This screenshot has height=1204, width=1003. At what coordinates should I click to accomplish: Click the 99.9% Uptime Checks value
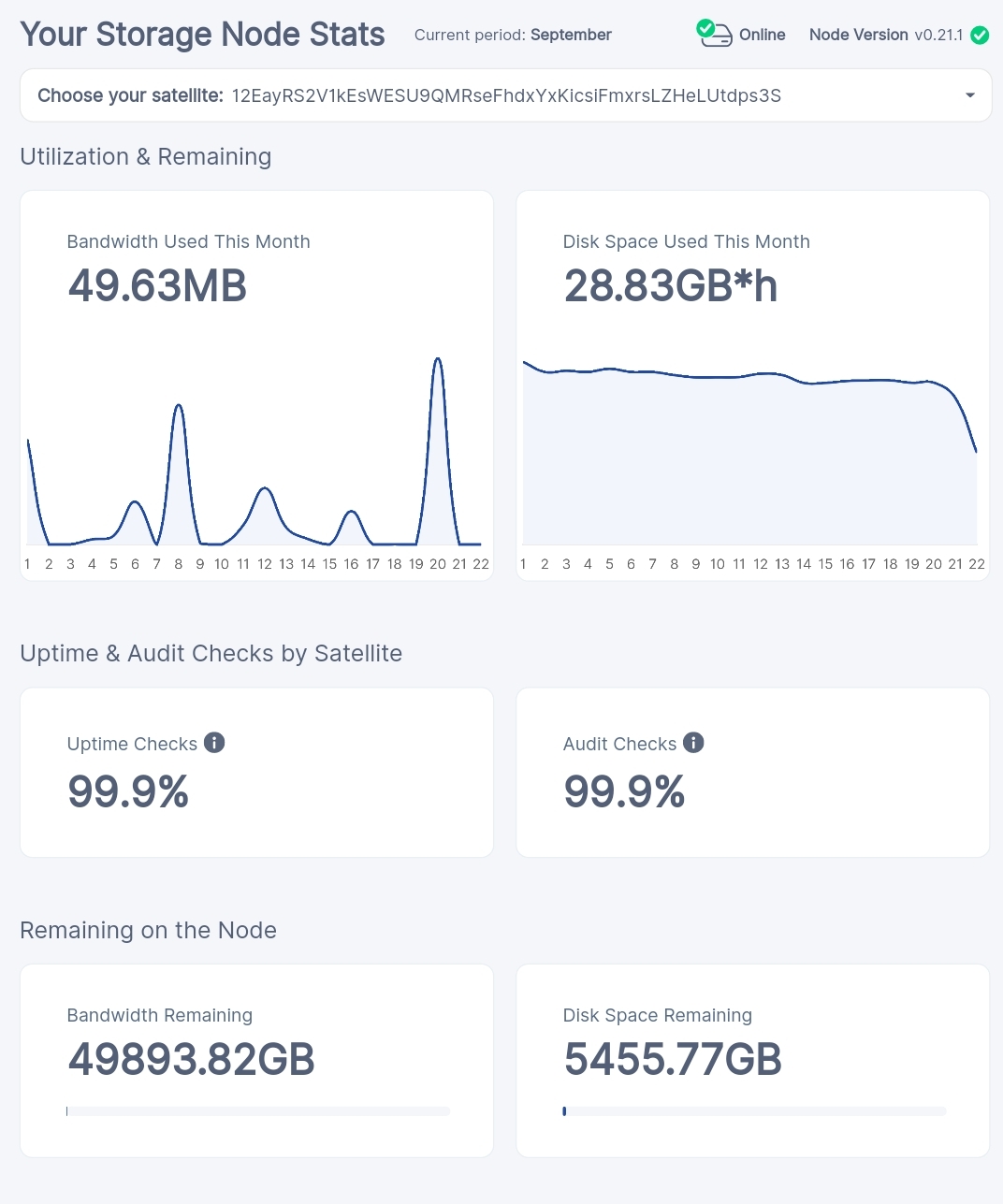pos(128,792)
